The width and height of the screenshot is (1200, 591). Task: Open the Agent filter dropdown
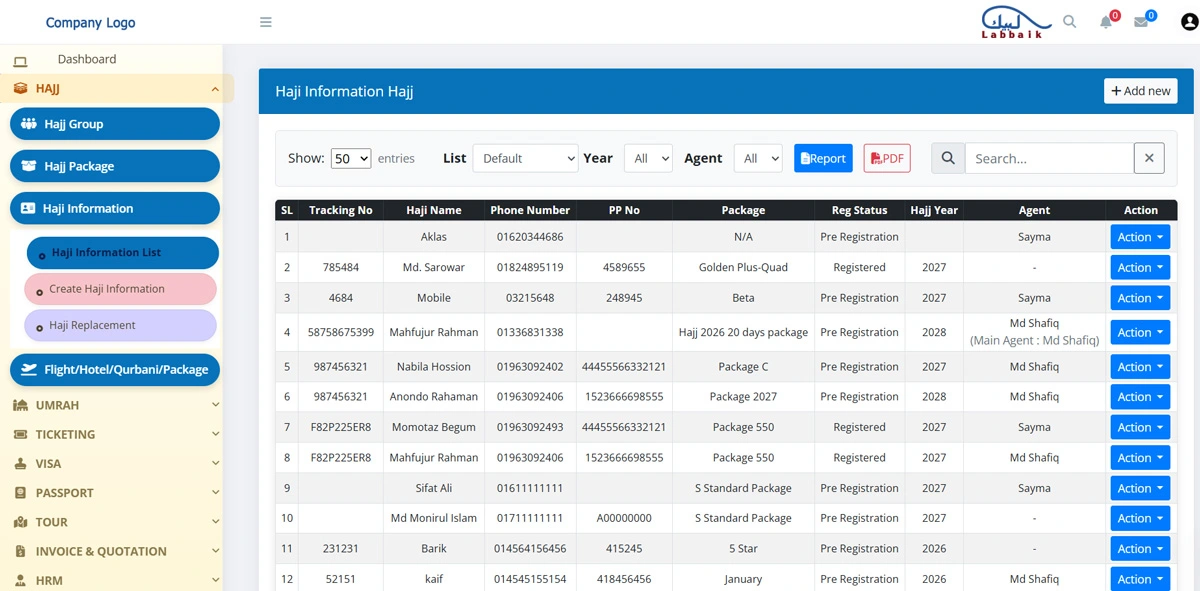click(x=758, y=158)
